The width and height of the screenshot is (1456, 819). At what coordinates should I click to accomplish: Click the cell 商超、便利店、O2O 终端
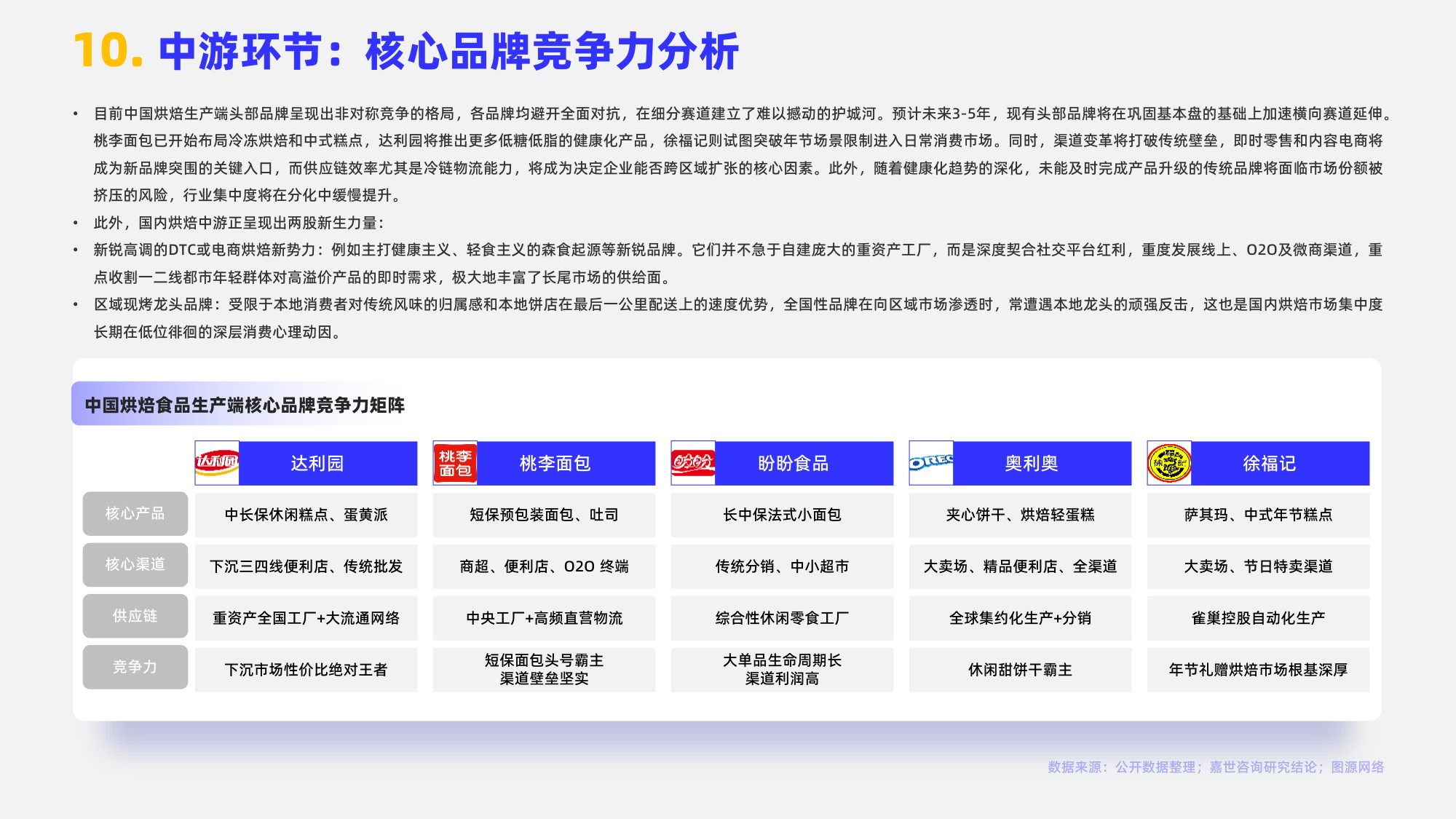point(544,566)
